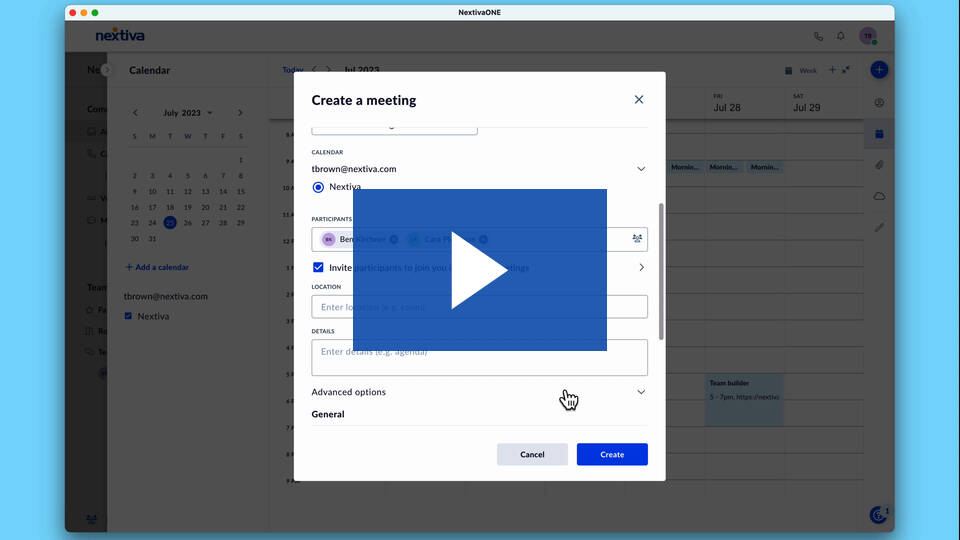Click the Details agenda text box
The image size is (960, 540).
(x=479, y=358)
